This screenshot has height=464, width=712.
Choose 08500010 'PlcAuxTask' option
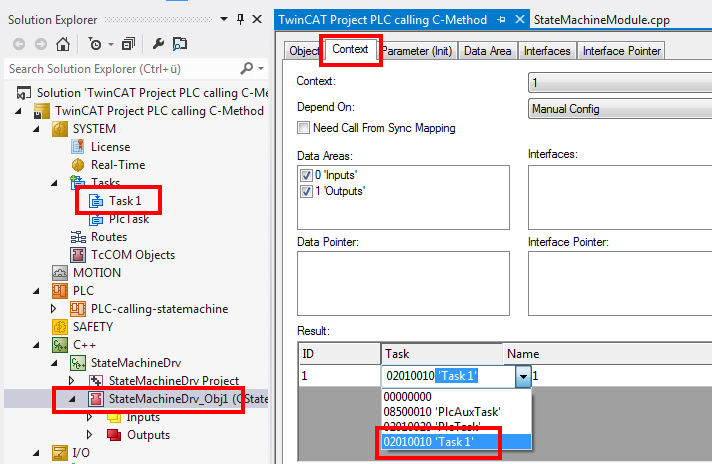[456, 412]
